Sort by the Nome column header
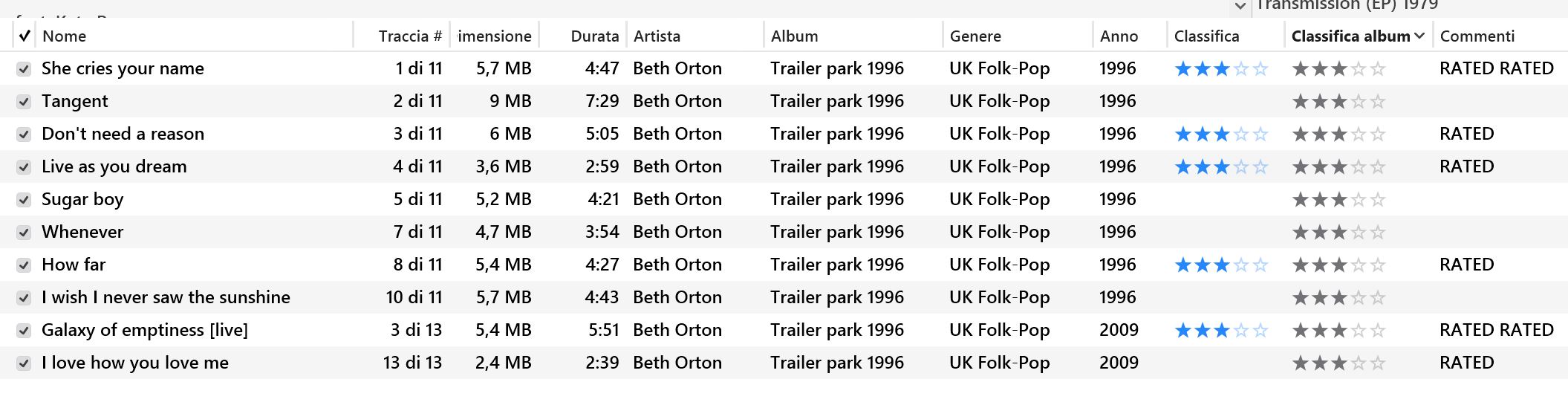The image size is (1568, 408). click(64, 36)
